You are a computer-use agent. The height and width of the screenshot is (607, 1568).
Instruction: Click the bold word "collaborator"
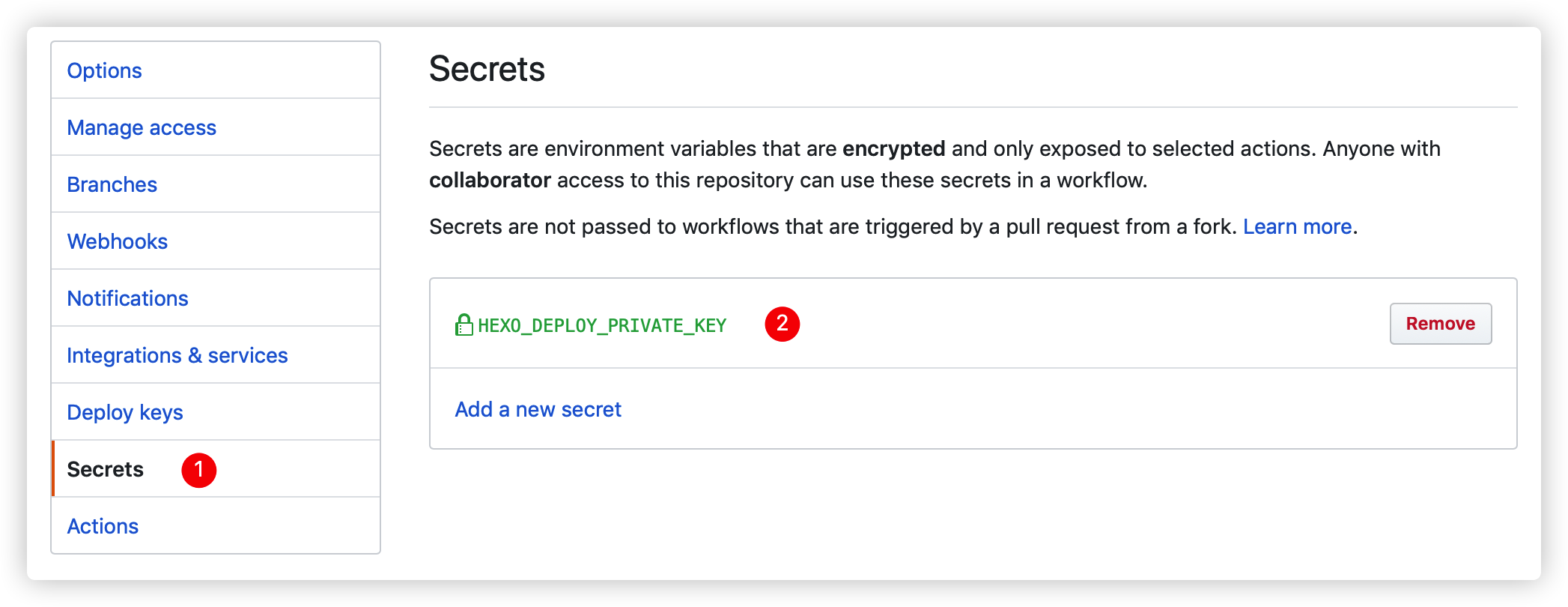pyautogui.click(x=490, y=180)
